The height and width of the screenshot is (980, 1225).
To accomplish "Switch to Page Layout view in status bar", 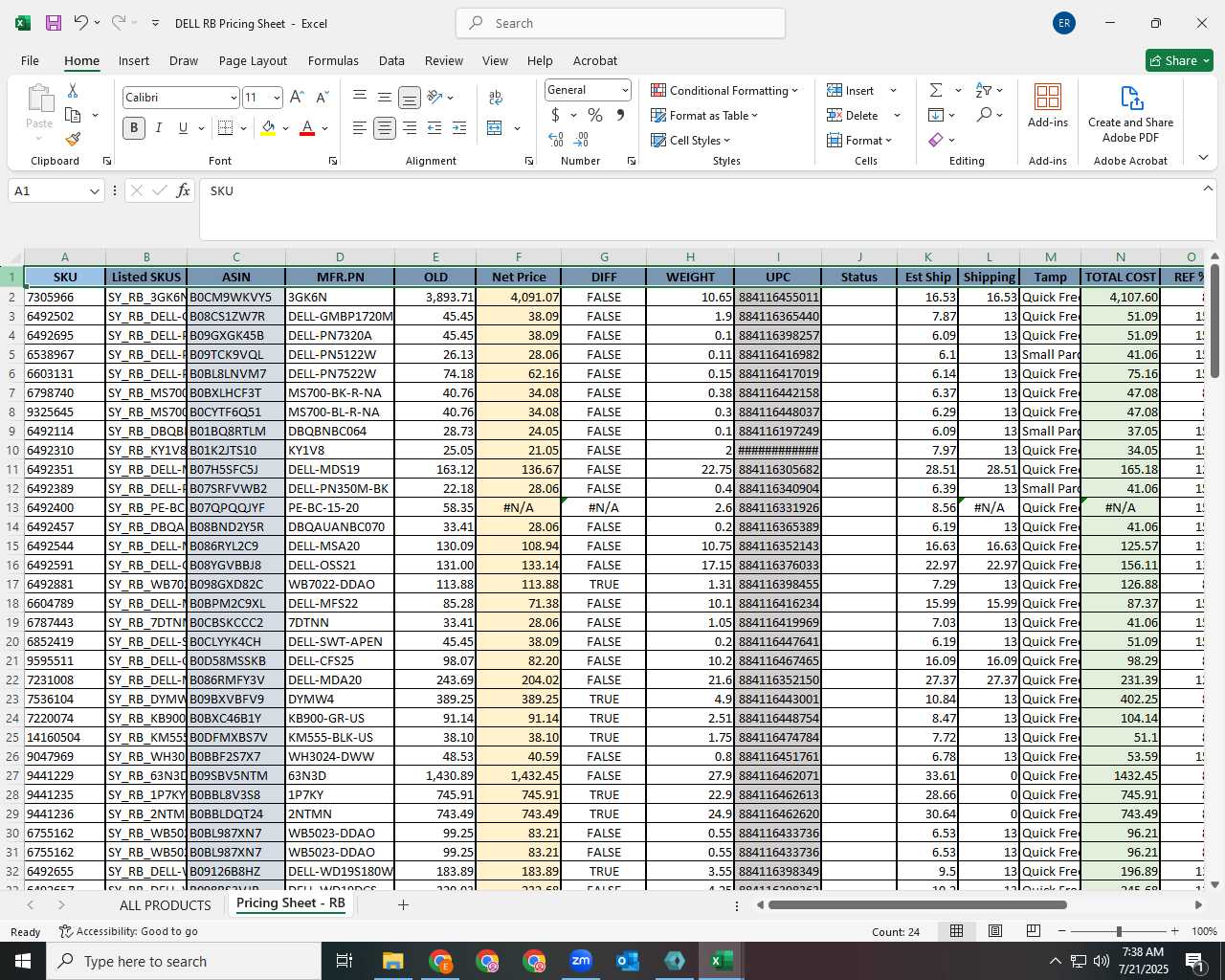I will pyautogui.click(x=995, y=931).
